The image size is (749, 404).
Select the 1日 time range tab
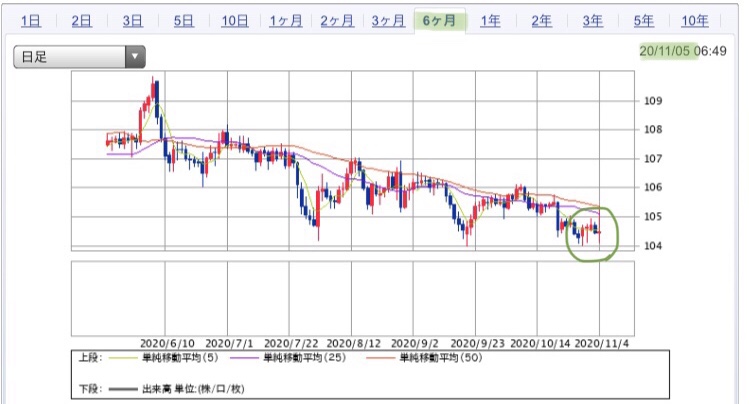[31, 21]
